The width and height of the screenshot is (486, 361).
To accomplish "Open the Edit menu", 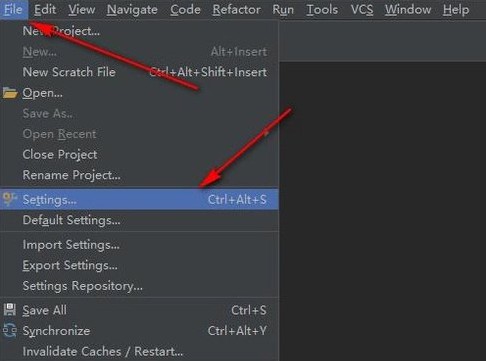I will pos(45,9).
